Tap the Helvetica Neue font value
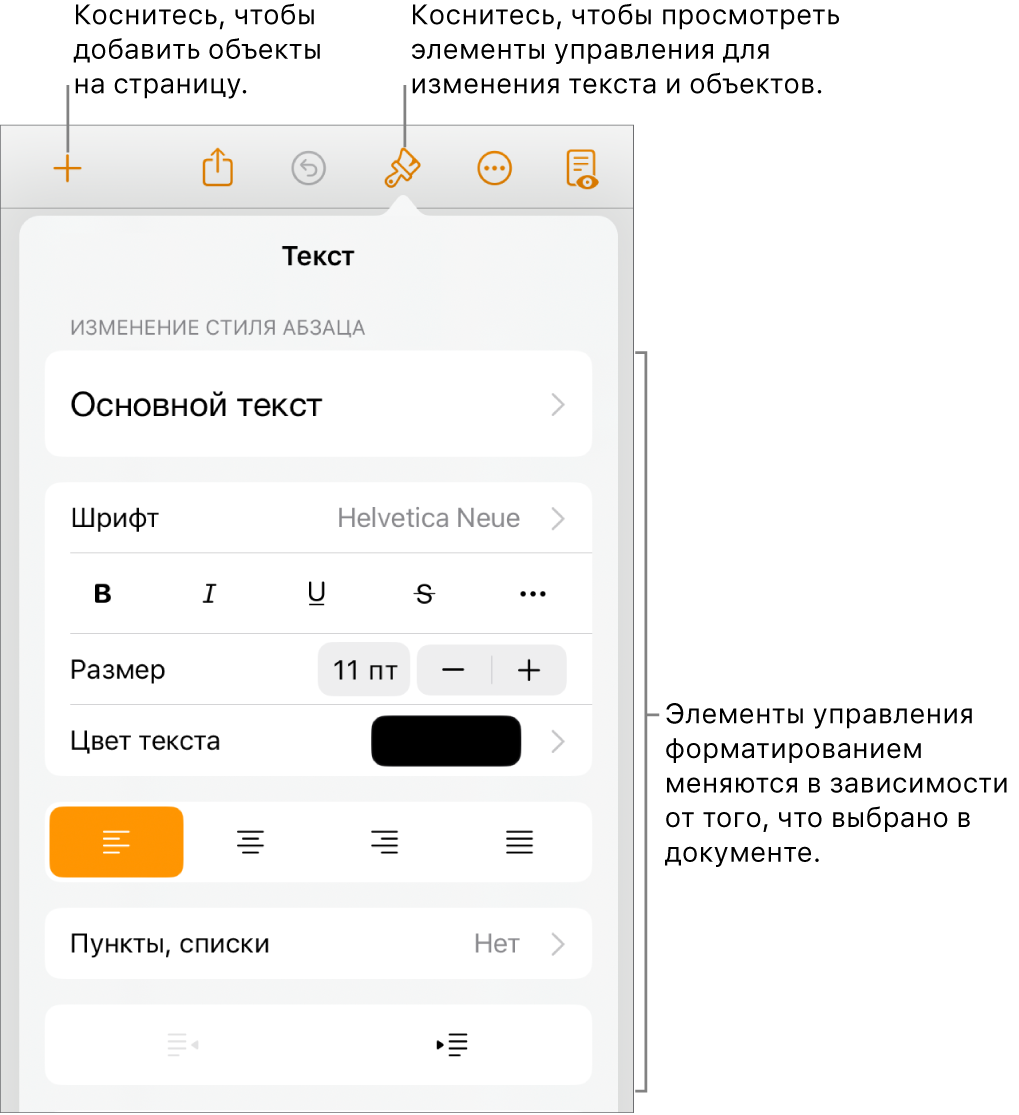1019x1115 pixels. coord(429,518)
